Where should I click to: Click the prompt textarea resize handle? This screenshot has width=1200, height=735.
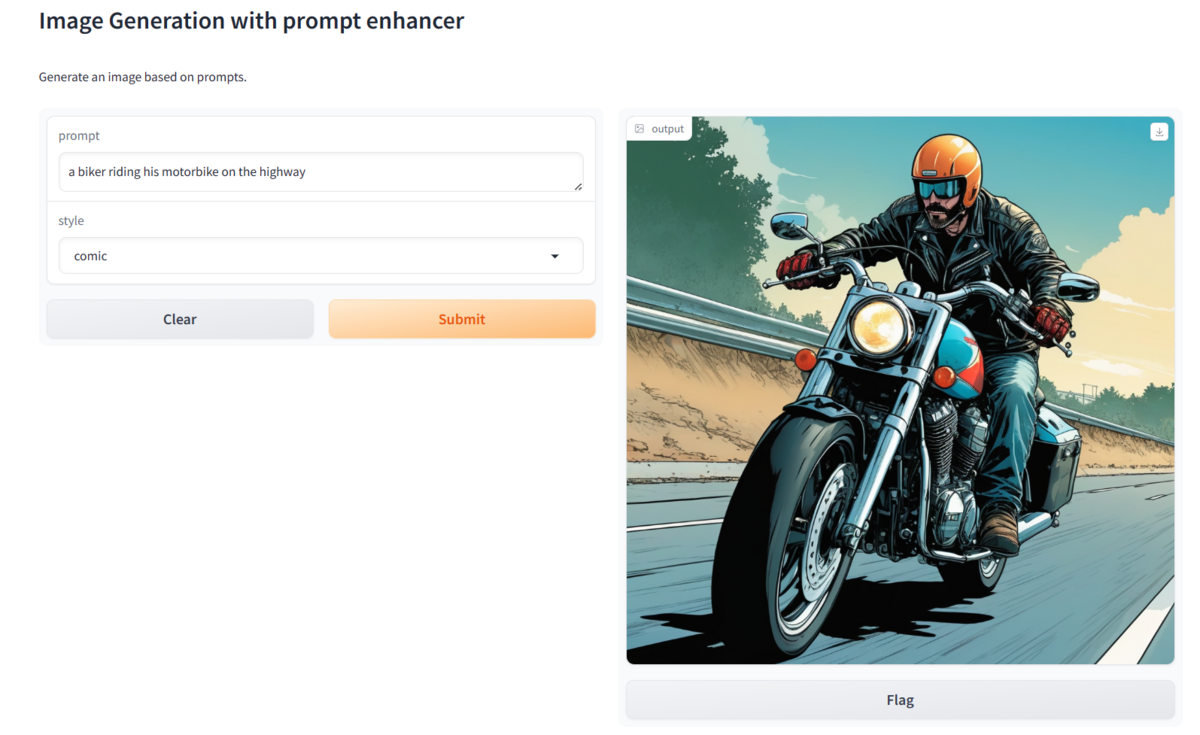577,185
